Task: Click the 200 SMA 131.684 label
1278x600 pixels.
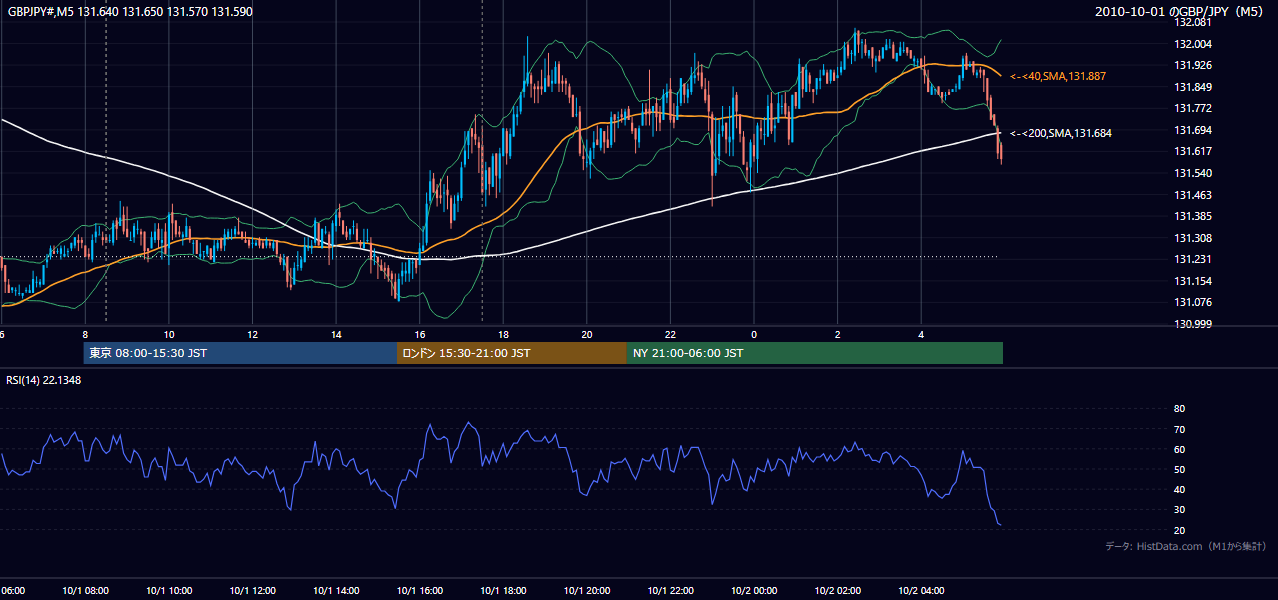Action: (1061, 133)
